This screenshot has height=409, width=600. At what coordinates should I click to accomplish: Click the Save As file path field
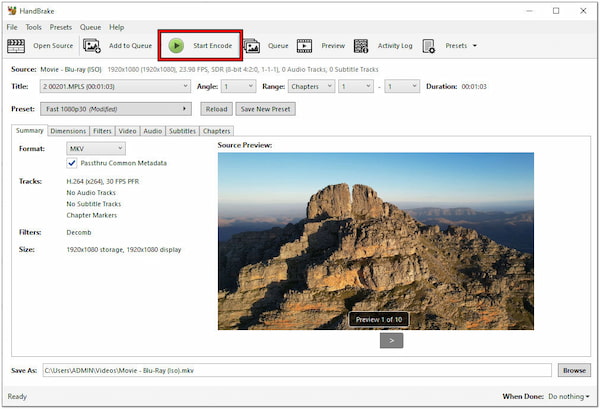pos(297,370)
